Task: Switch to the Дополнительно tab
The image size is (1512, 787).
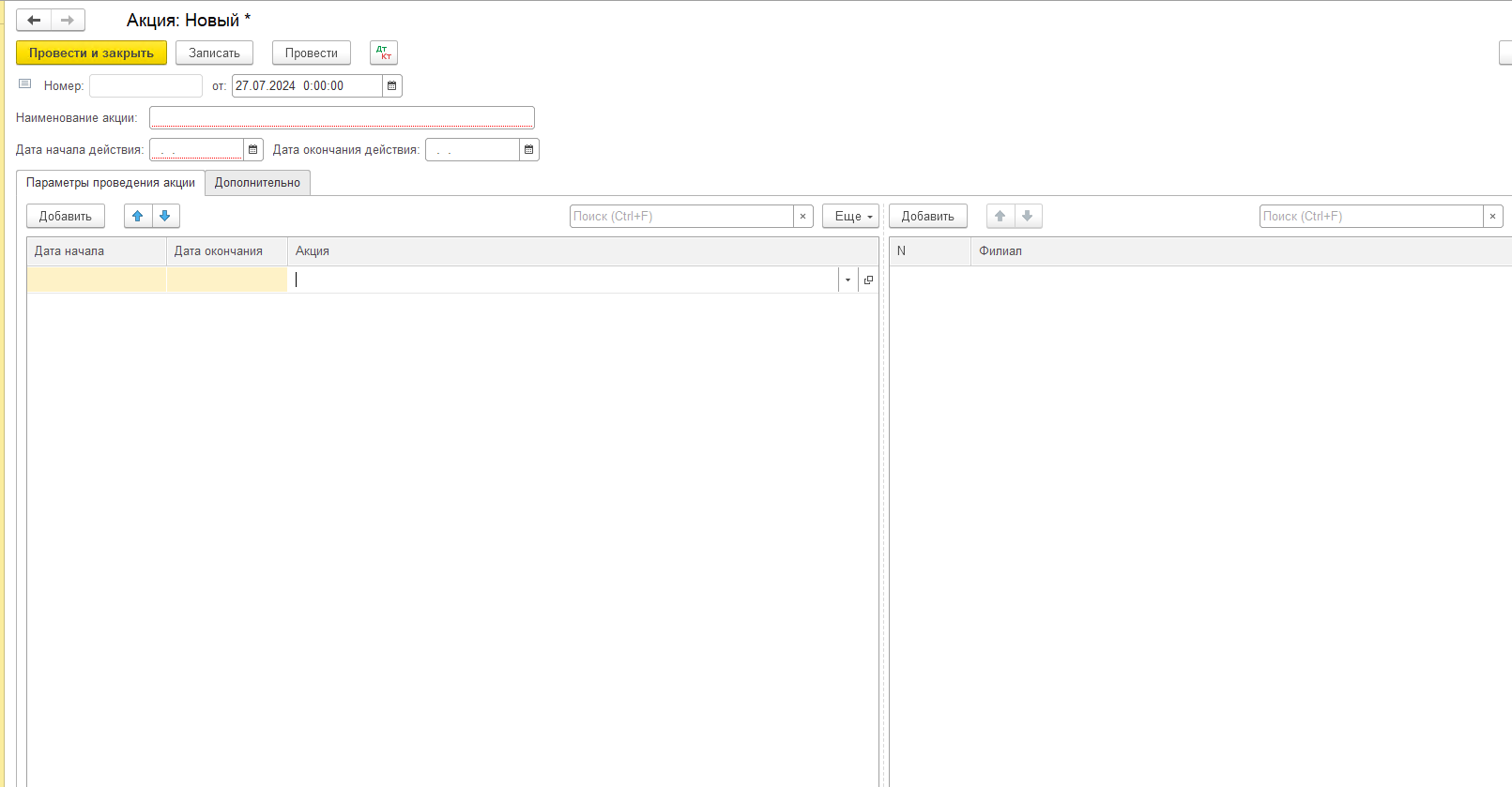Action: click(x=257, y=183)
